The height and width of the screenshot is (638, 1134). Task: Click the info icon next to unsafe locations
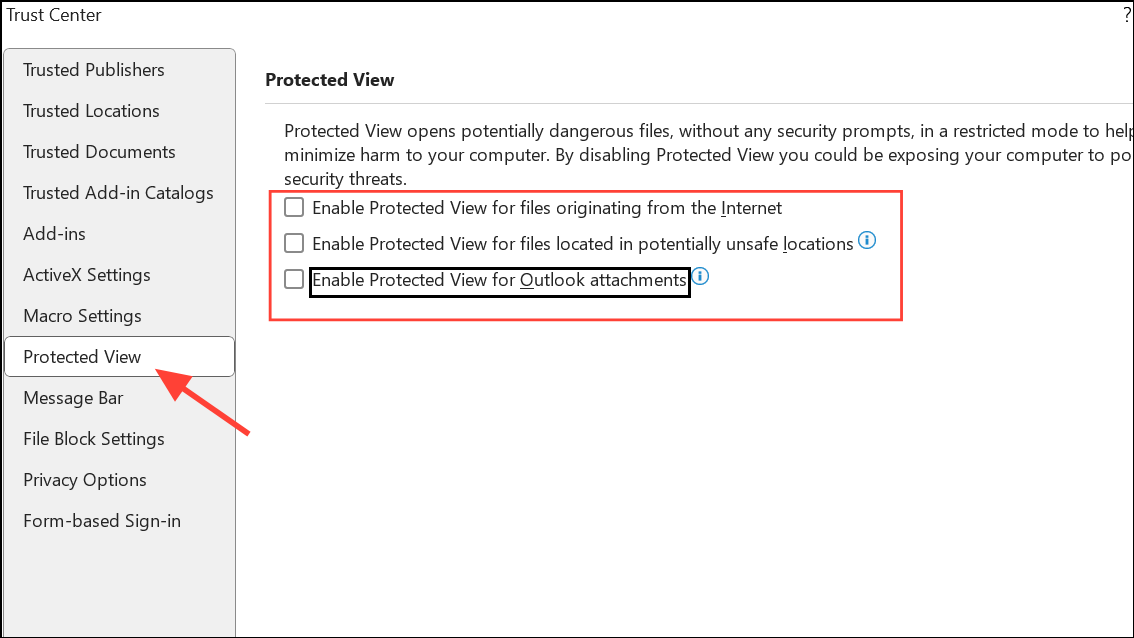coord(867,240)
